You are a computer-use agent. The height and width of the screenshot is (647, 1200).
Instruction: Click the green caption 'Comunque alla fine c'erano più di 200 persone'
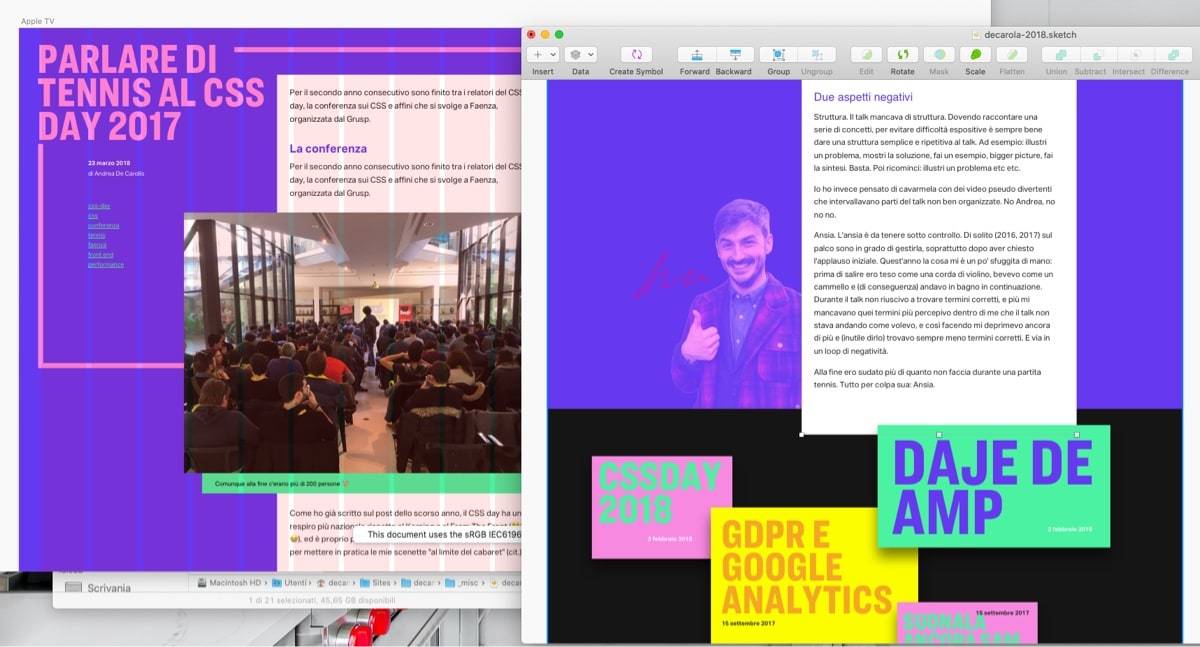tap(282, 484)
